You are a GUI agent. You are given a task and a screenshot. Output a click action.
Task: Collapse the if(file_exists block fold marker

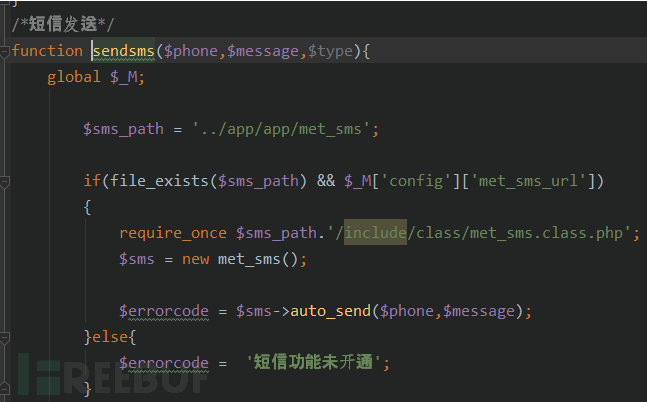pyautogui.click(x=5, y=182)
